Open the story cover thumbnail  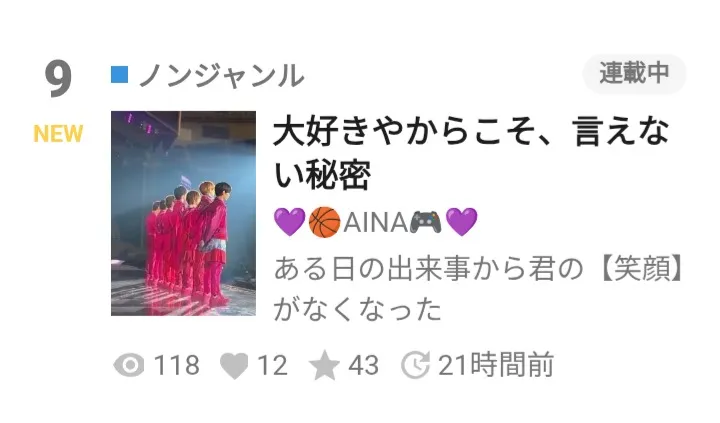coord(183,213)
